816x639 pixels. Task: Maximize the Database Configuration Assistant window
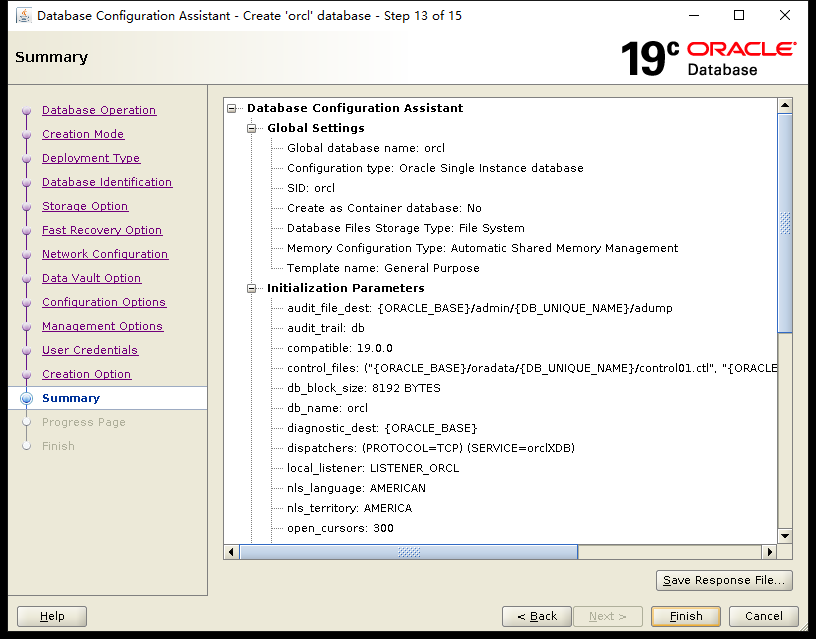(739, 16)
